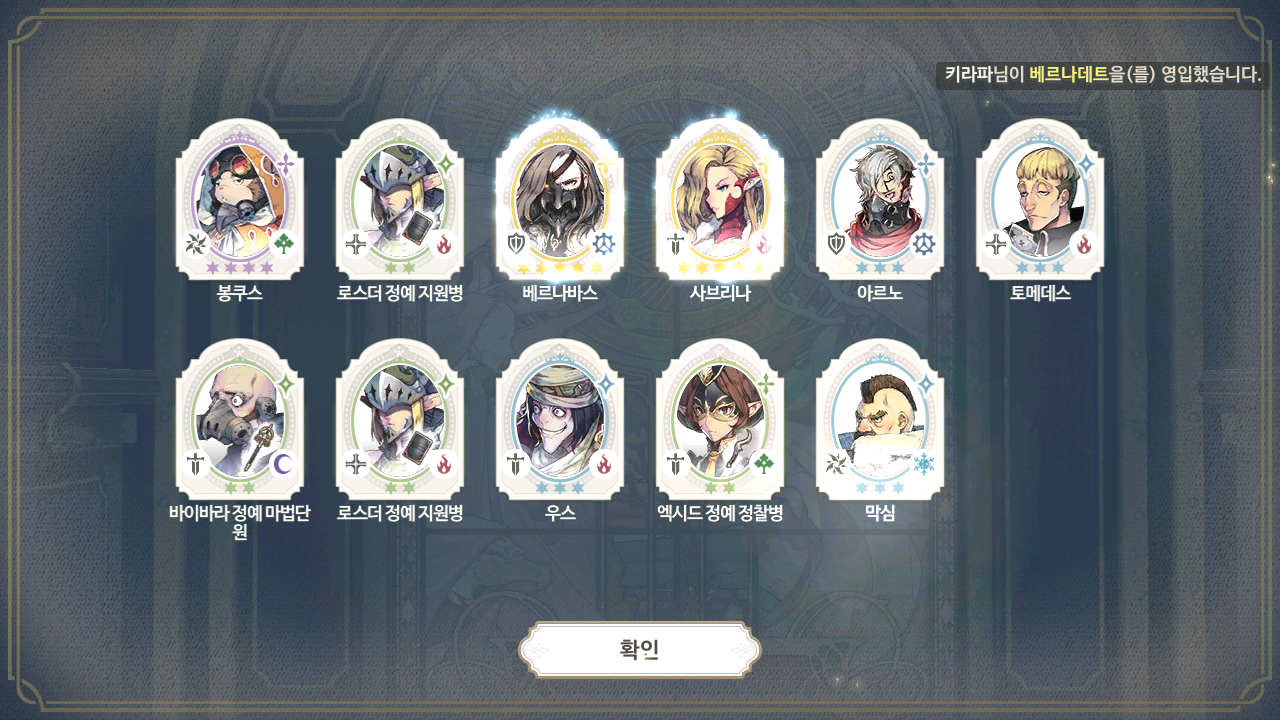Select the 아르노 character portrait
This screenshot has height=720, width=1280.
click(x=880, y=200)
